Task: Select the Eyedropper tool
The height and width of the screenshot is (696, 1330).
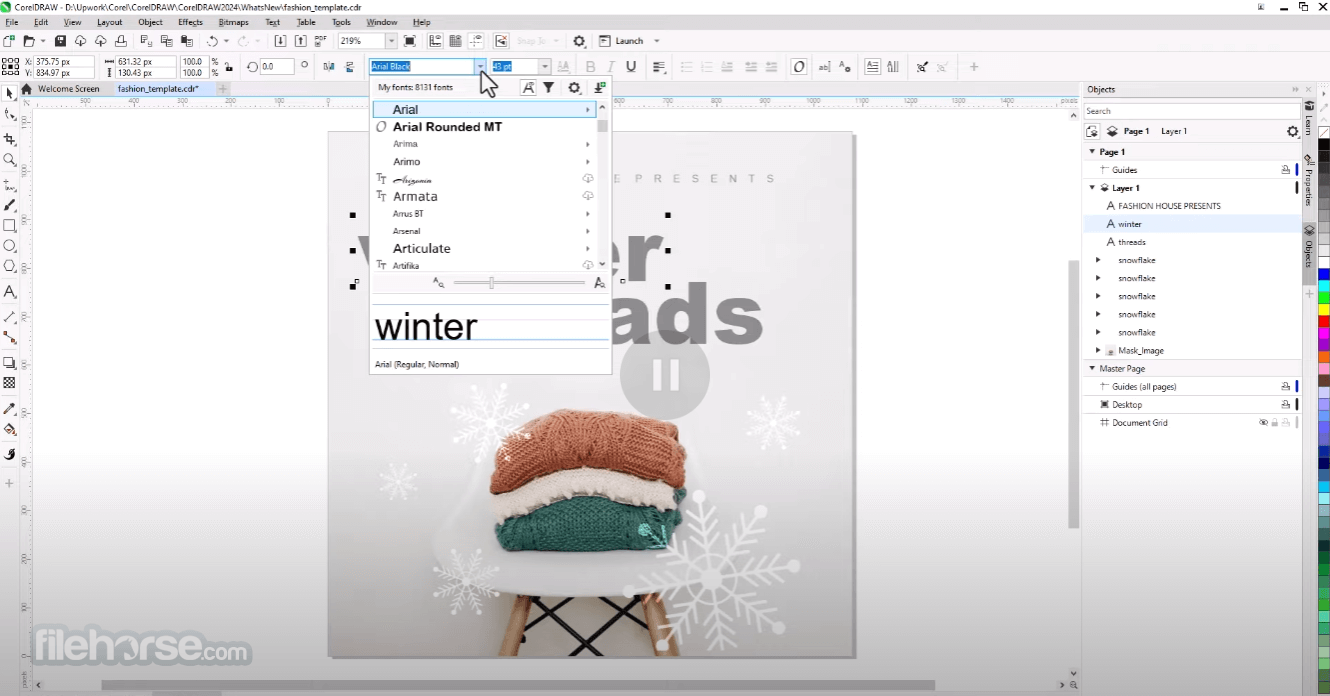Action: pos(10,409)
